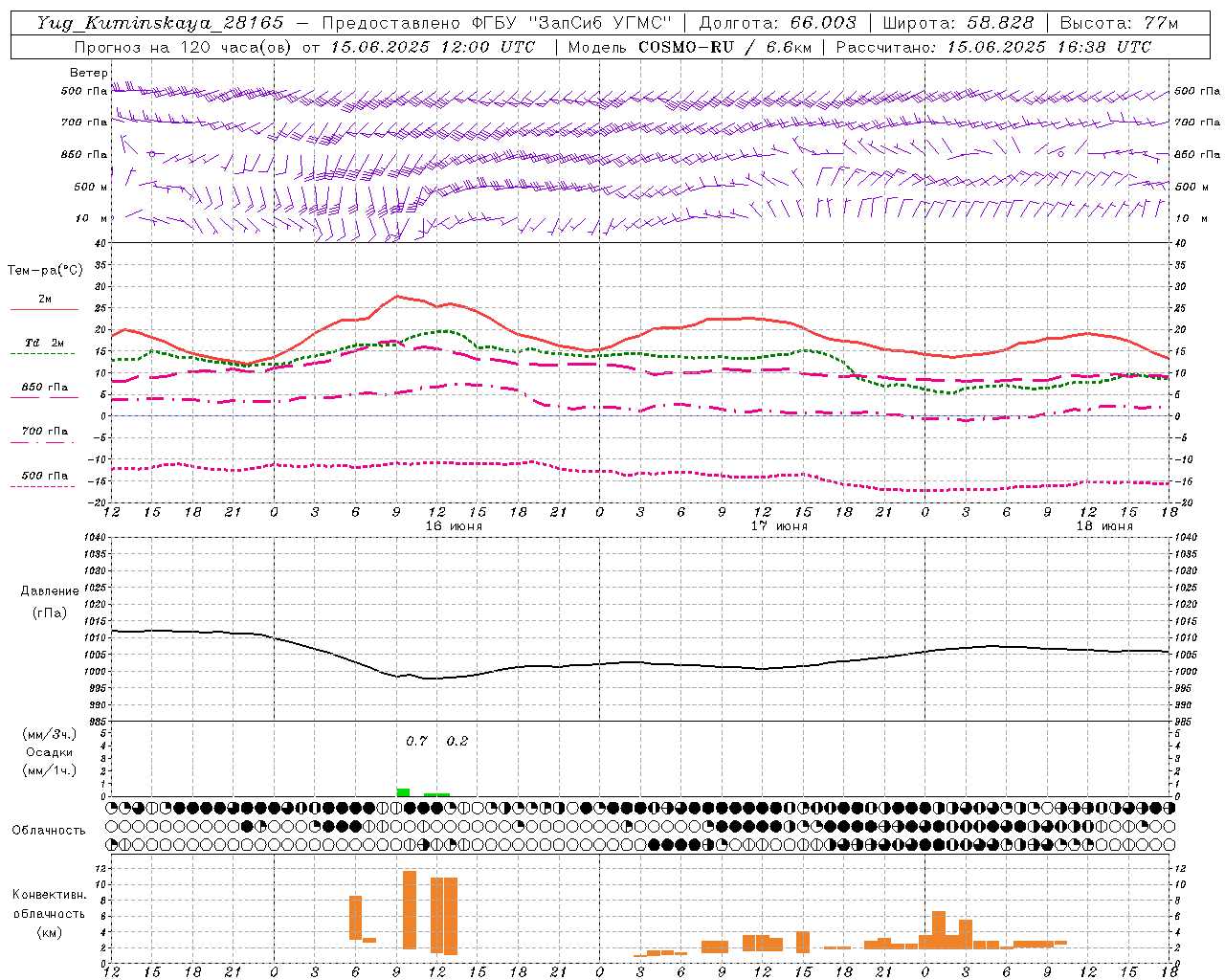This screenshot has width=1225, height=980.
Task: Click the 0.7 precipitation amount value
Action: click(416, 741)
